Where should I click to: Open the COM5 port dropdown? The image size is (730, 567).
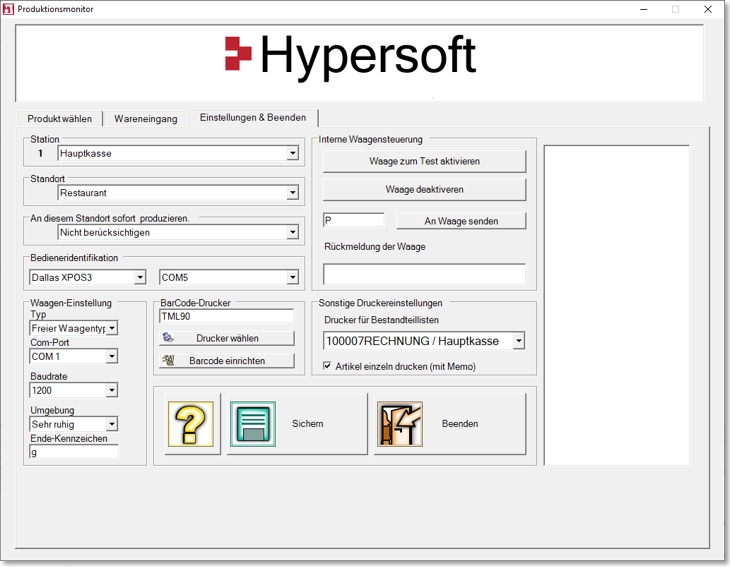pos(292,277)
